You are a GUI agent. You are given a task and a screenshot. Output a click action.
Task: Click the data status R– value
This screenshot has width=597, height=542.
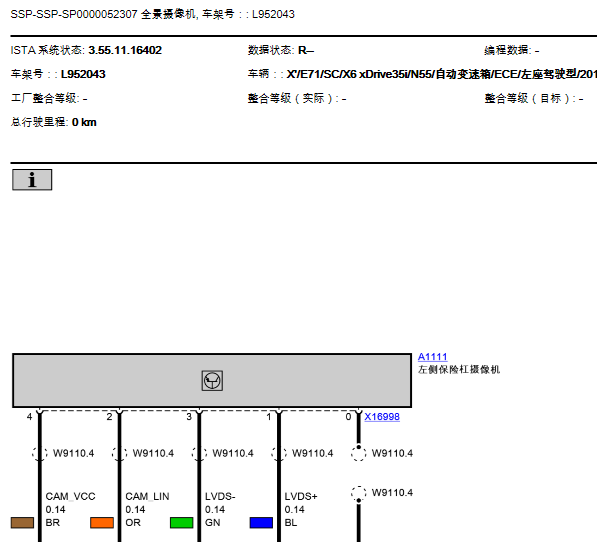coord(306,50)
